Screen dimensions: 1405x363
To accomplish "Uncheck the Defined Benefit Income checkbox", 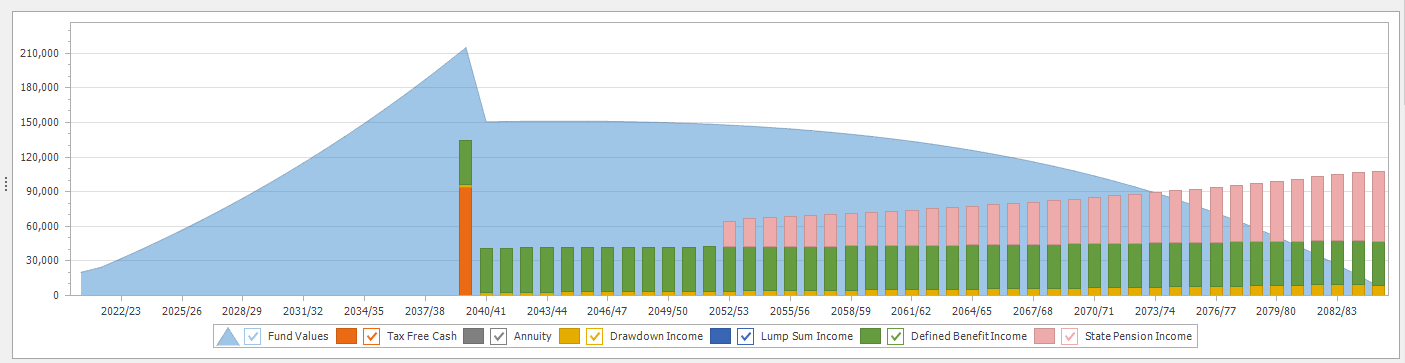I will 896,336.
